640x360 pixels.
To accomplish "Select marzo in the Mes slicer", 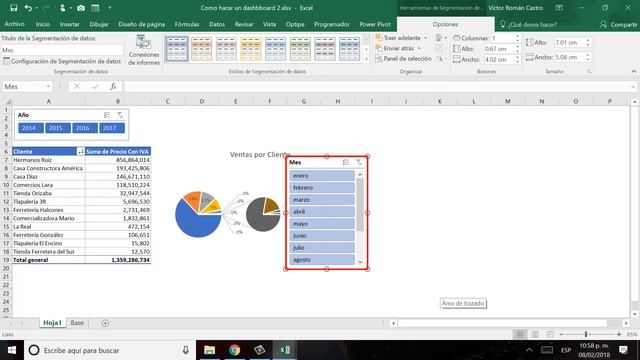I will (x=322, y=200).
